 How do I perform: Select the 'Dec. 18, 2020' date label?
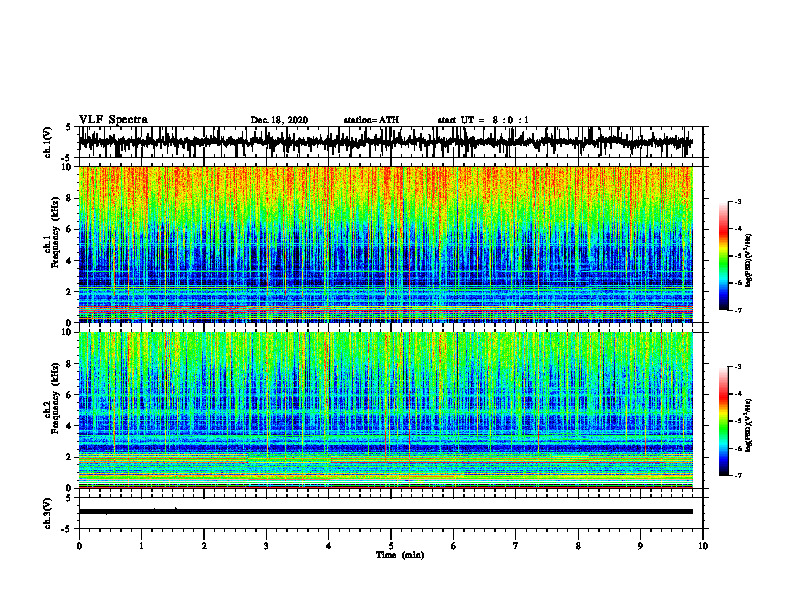279,120
